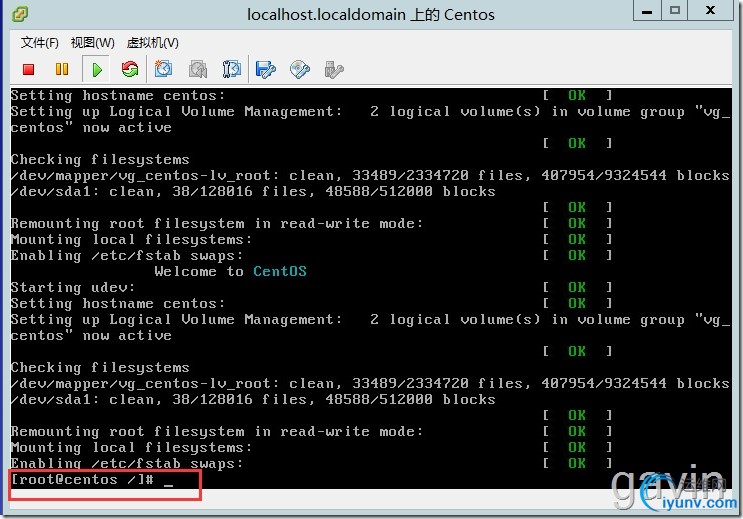
Task: Click the floppy drive connection icon
Action: pos(265,70)
